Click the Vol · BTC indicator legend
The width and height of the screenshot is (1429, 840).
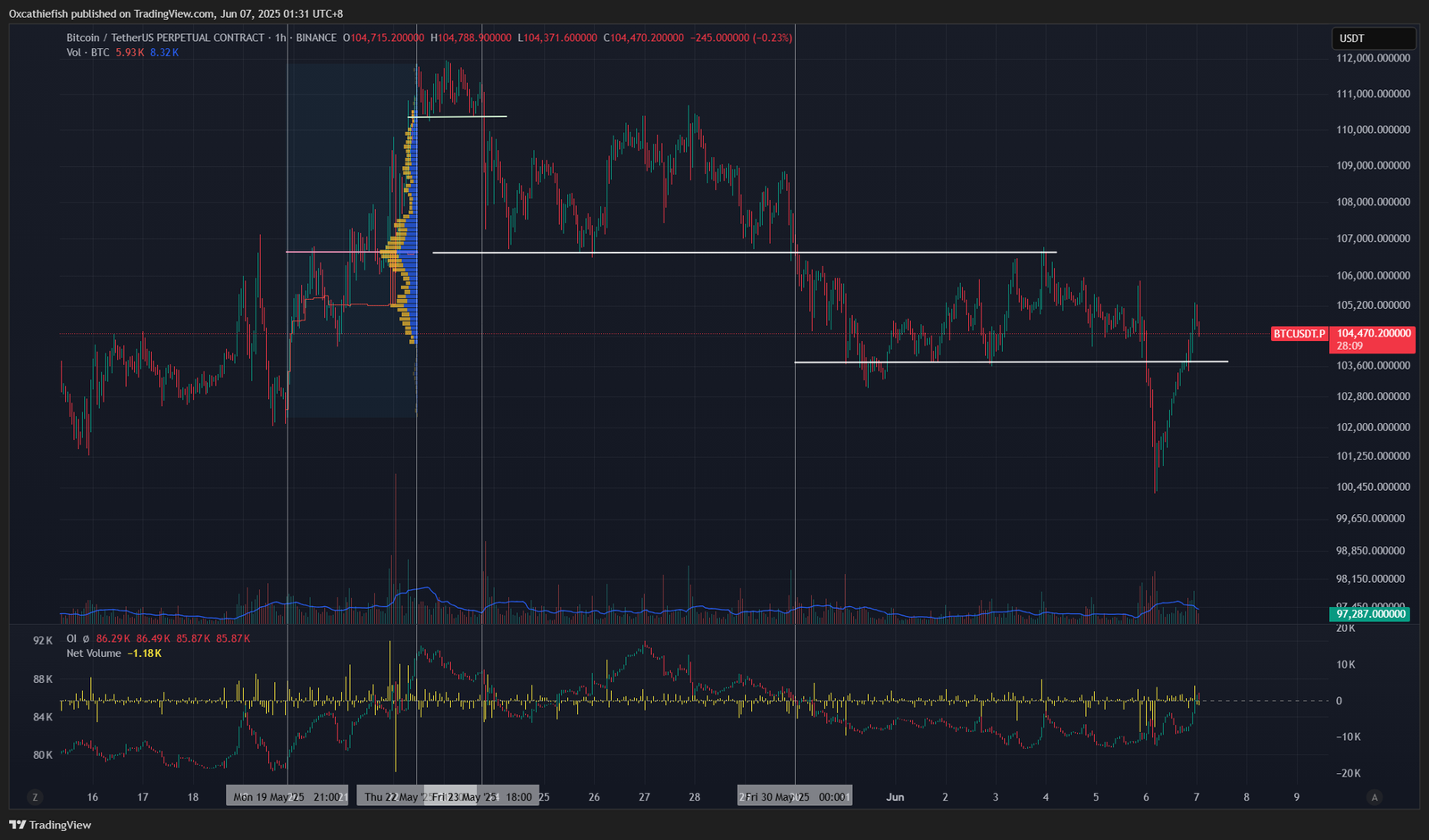pos(88,53)
